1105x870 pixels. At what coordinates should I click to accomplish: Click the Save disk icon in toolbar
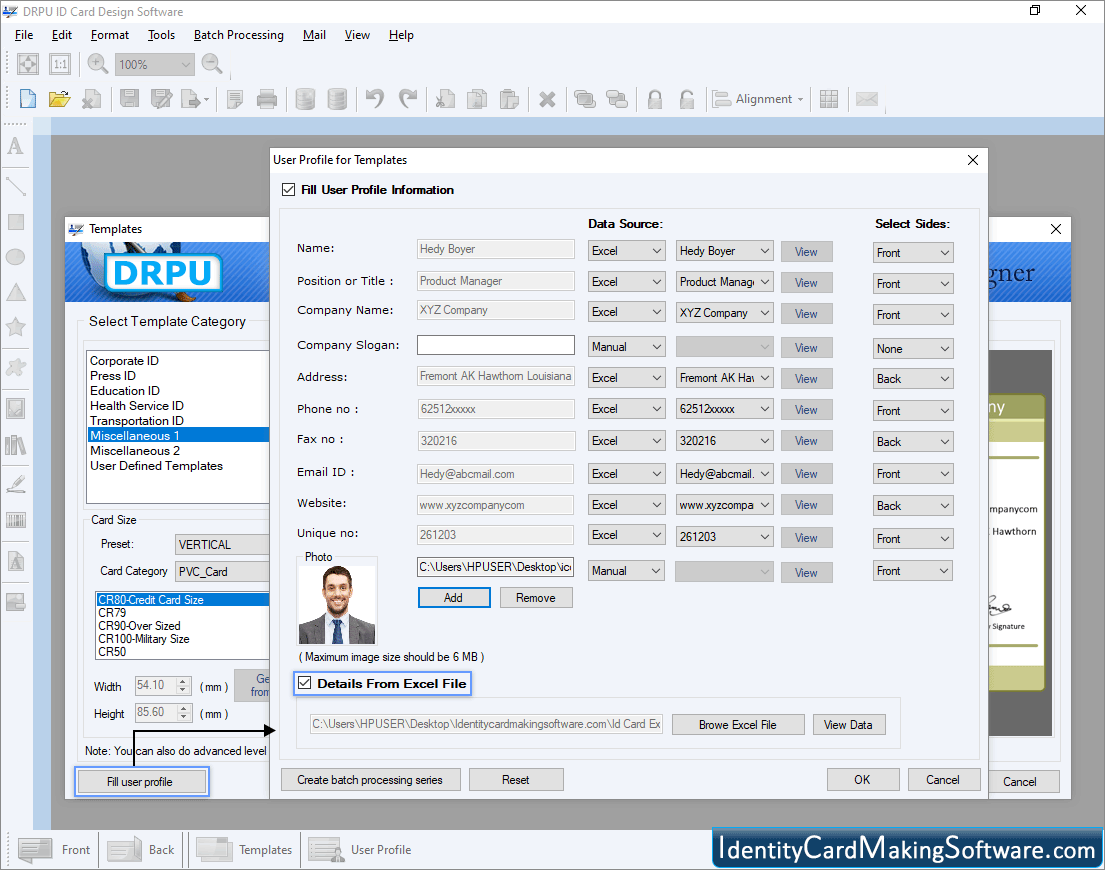tap(130, 99)
